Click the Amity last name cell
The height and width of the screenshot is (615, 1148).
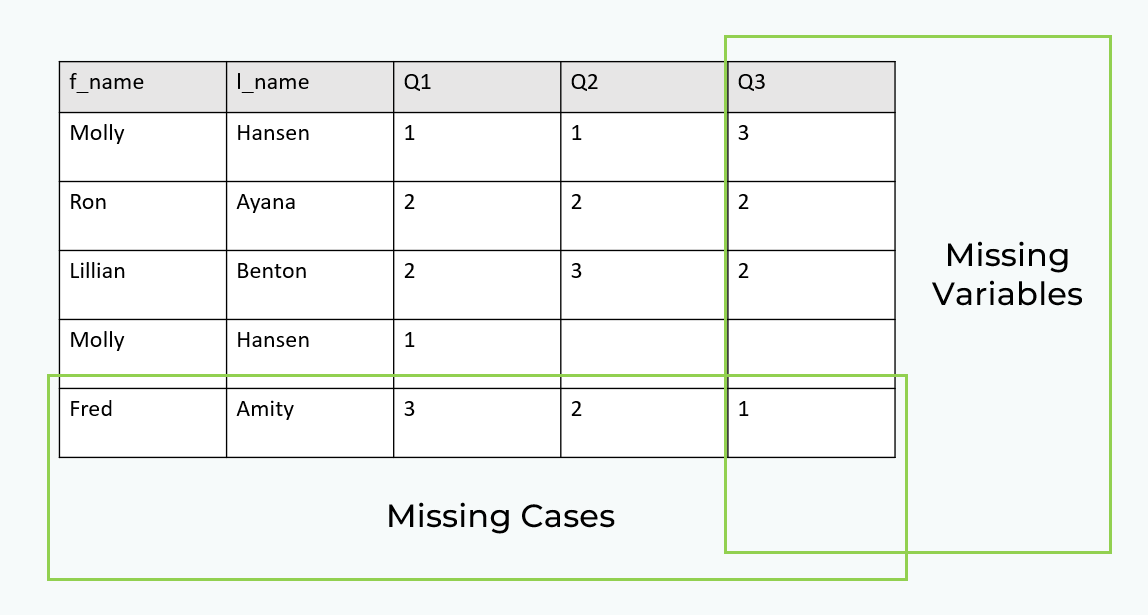click(x=310, y=422)
